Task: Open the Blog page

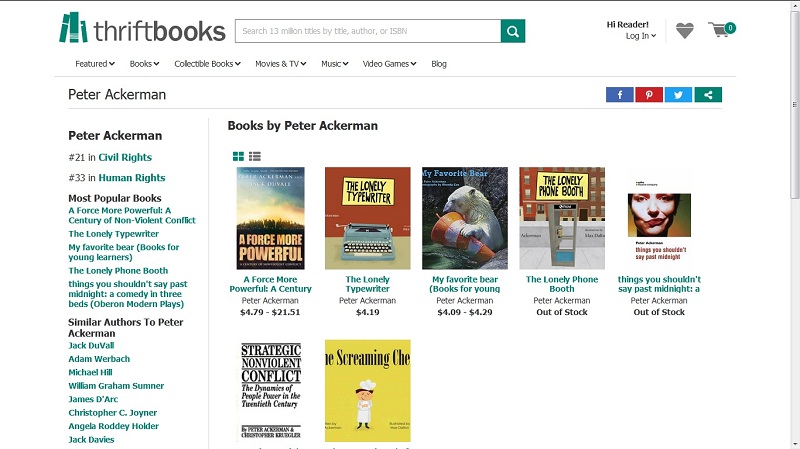Action: click(x=439, y=64)
